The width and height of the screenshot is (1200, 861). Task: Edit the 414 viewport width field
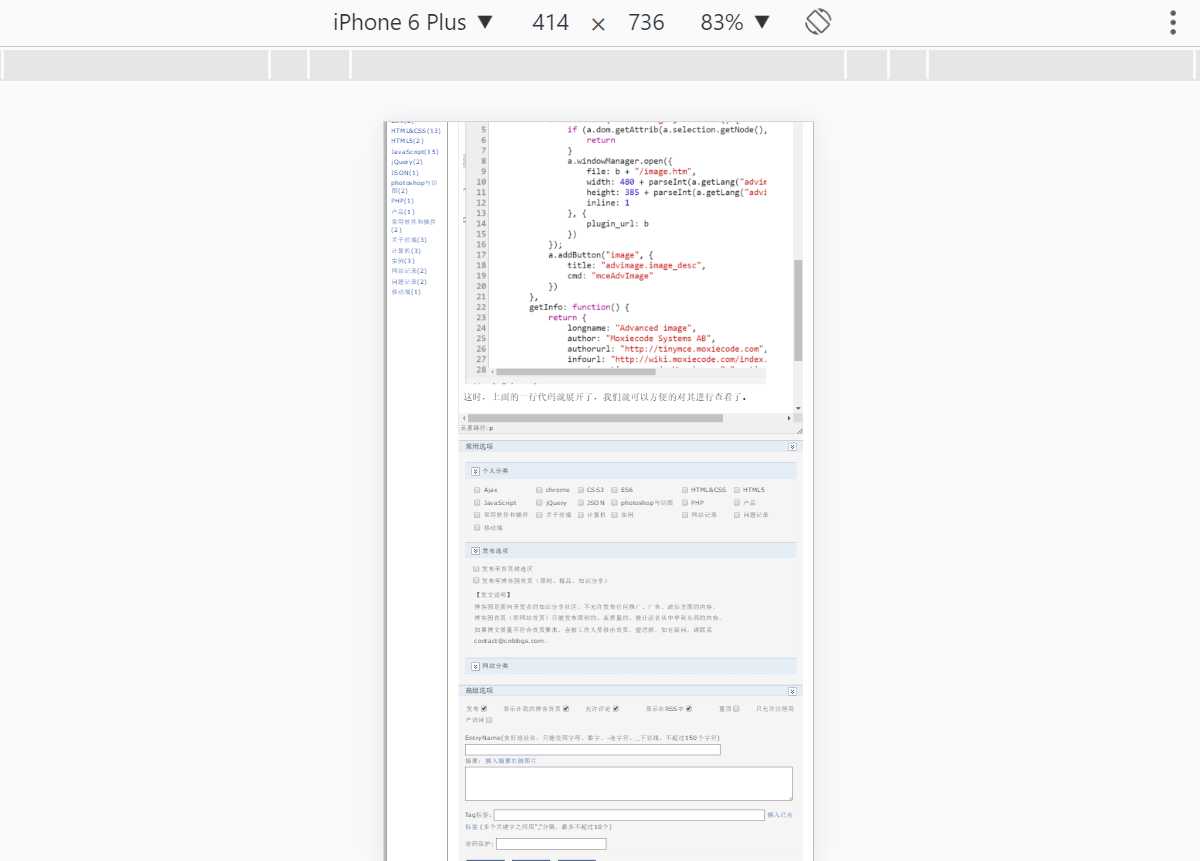coord(550,22)
